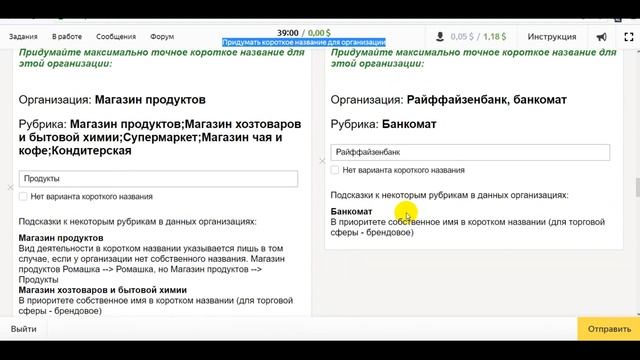Click the 1.18 $ balance amount
This screenshot has height=360, width=640.
click(x=495, y=37)
